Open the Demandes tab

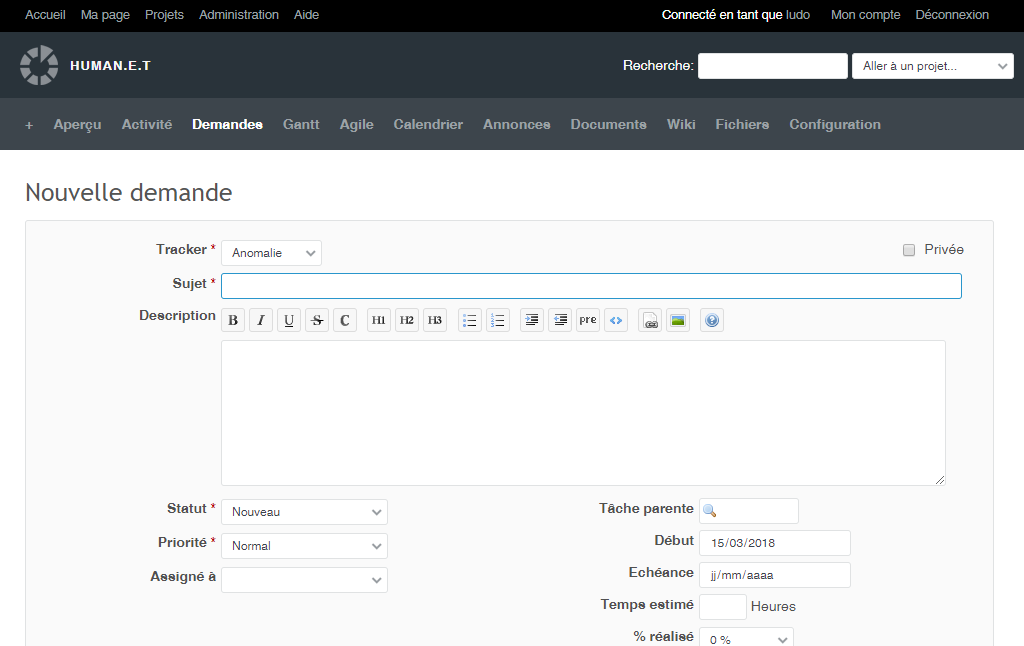227,125
